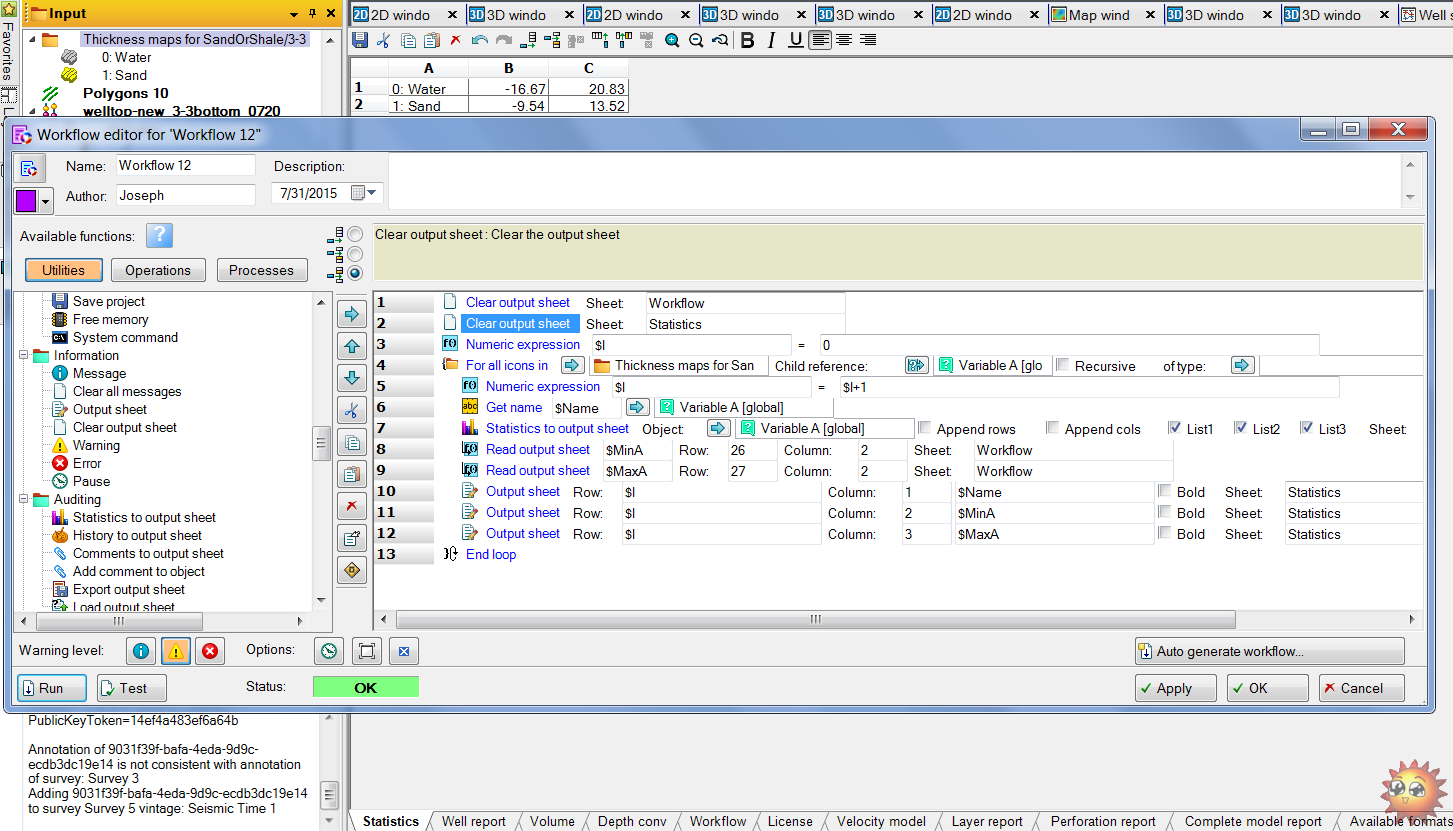Screen dimensions: 1453x831
Task: Uncheck the List1 checkbox
Action: [1175, 428]
